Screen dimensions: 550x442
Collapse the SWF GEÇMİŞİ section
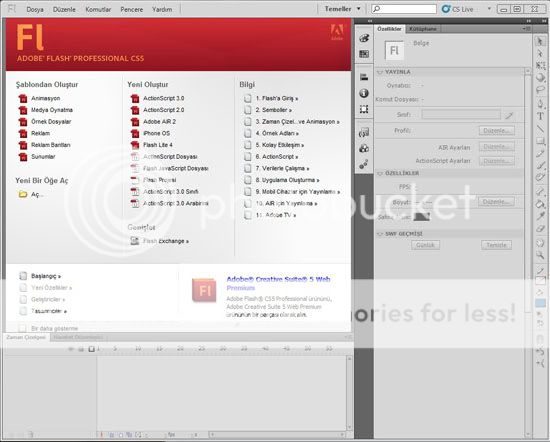pyautogui.click(x=380, y=234)
